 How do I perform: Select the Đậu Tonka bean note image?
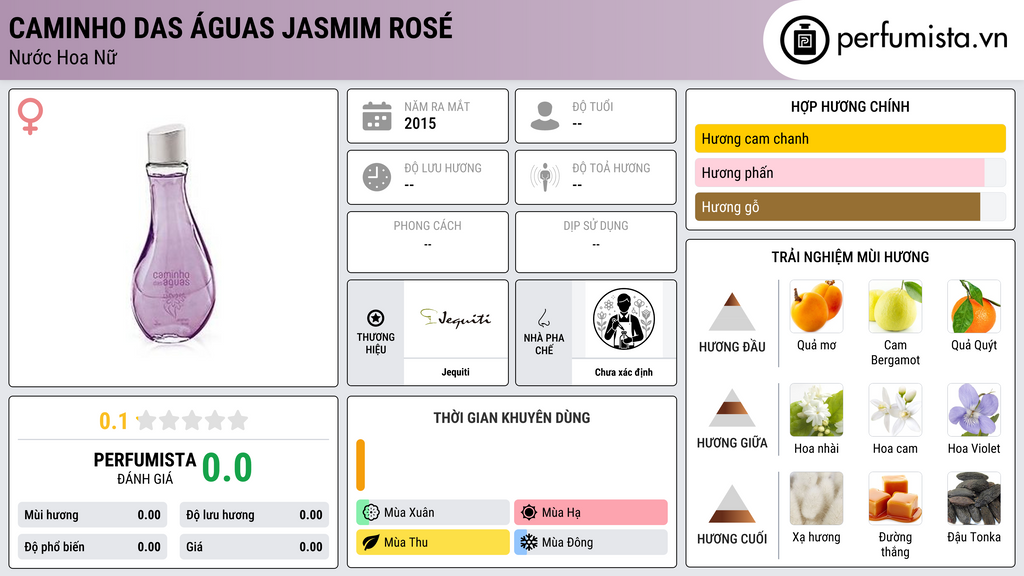click(974, 498)
